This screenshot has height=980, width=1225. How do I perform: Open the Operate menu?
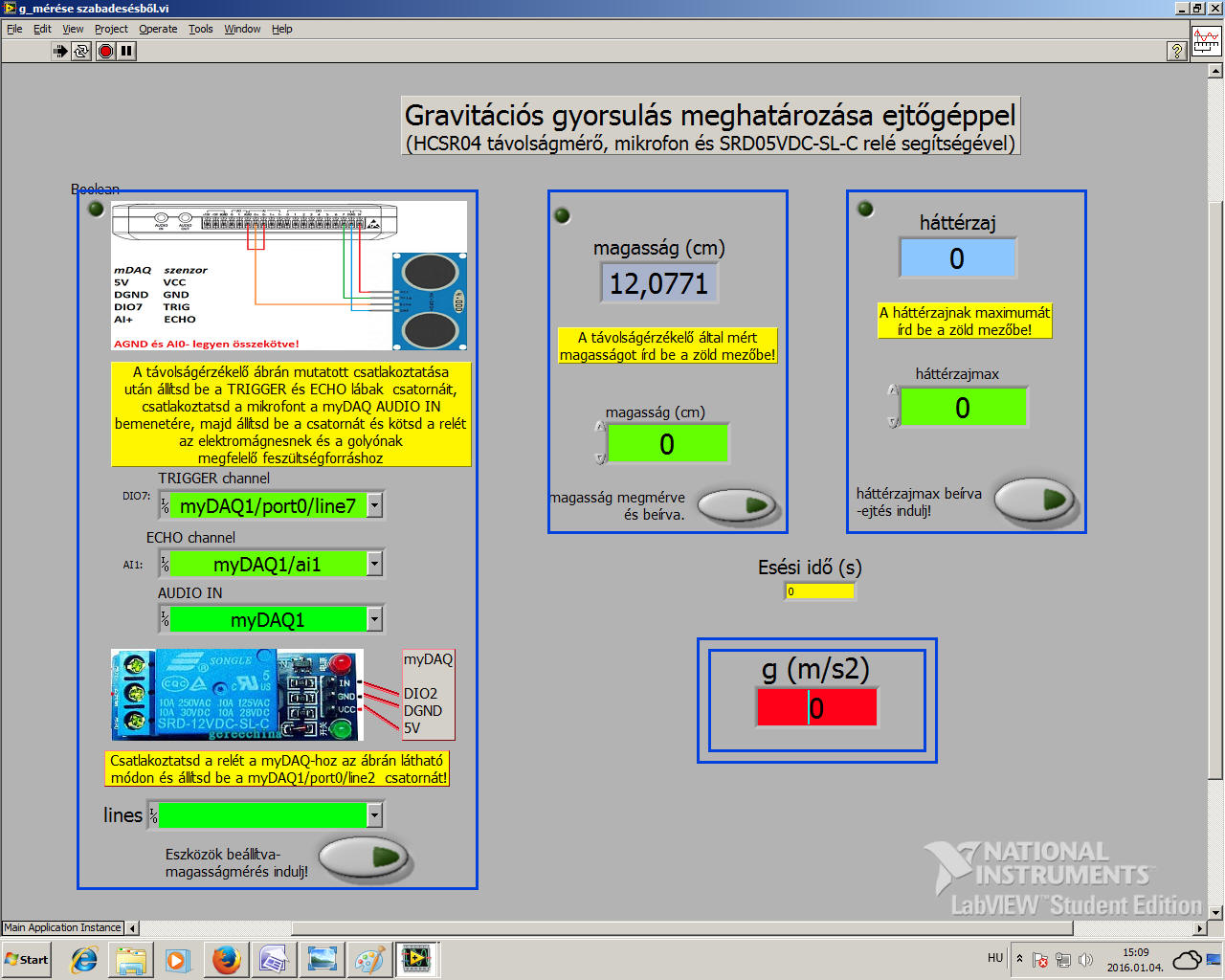click(158, 29)
